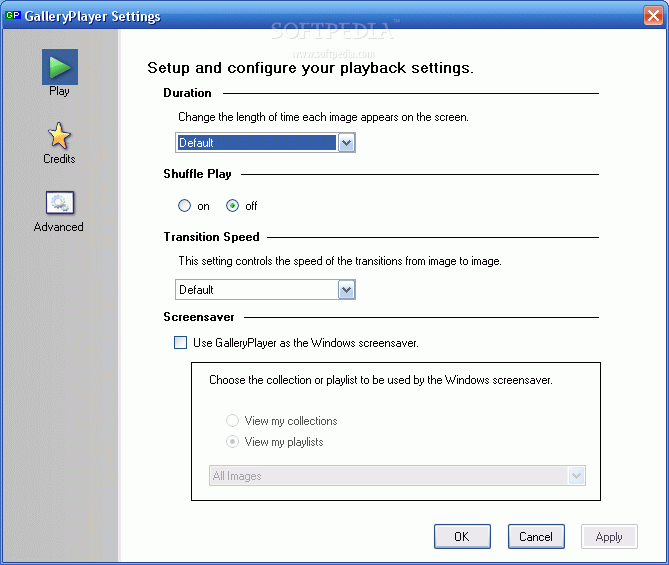Image resolution: width=669 pixels, height=565 pixels.
Task: Open the Play settings page
Action: click(60, 67)
